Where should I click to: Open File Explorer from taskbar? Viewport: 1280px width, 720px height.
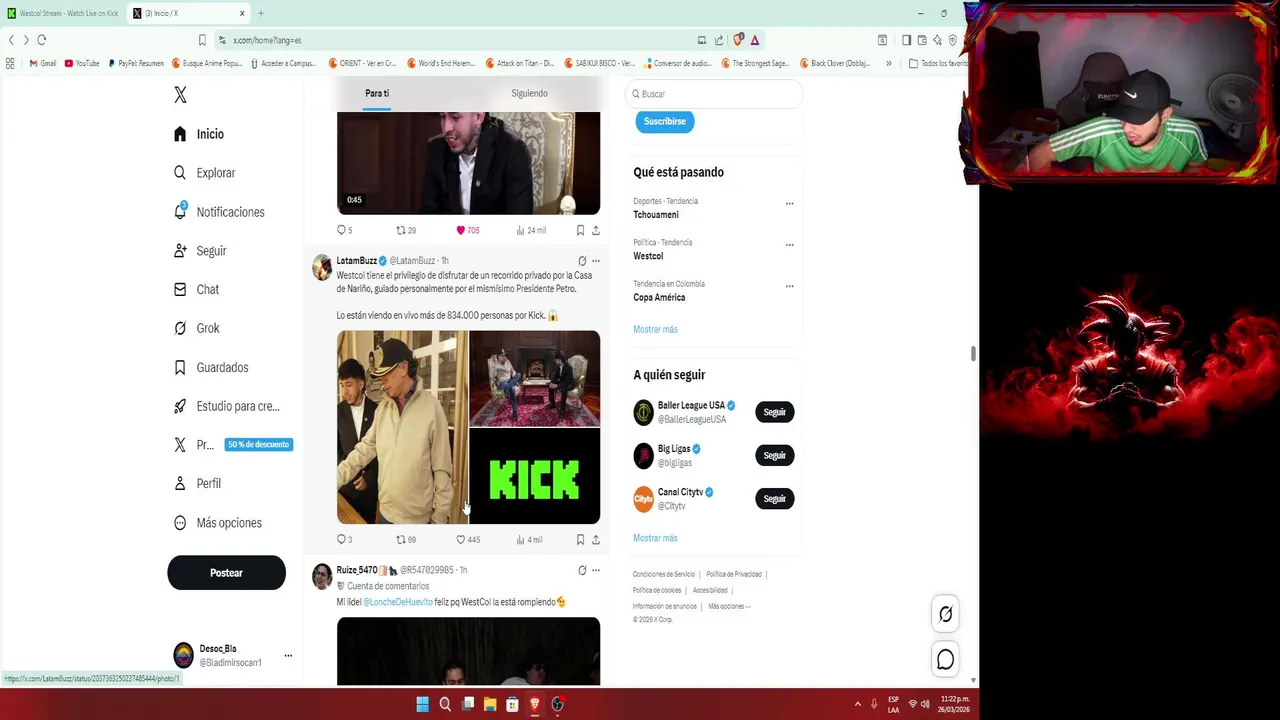(490, 704)
